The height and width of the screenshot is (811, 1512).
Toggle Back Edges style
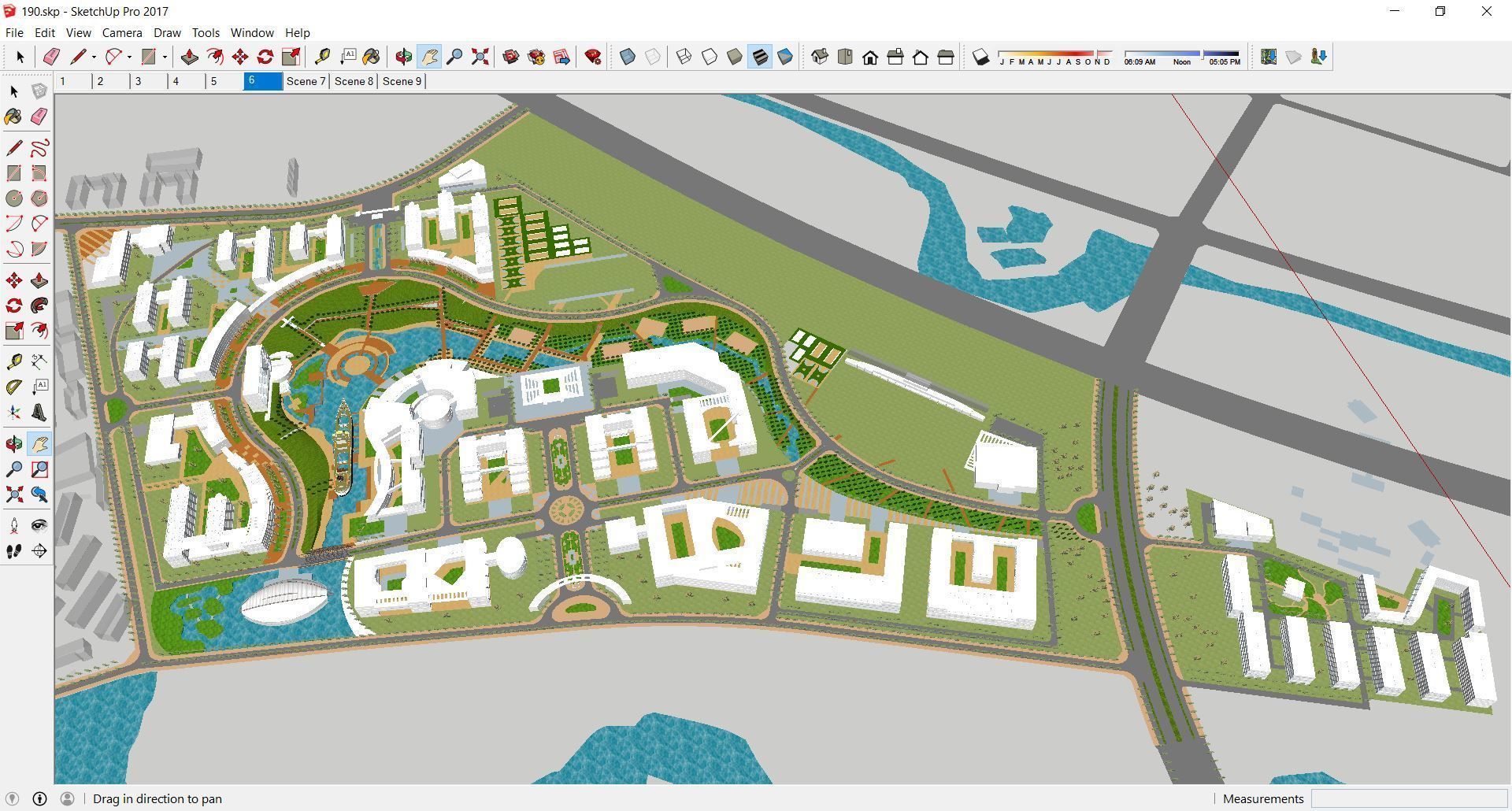653,57
